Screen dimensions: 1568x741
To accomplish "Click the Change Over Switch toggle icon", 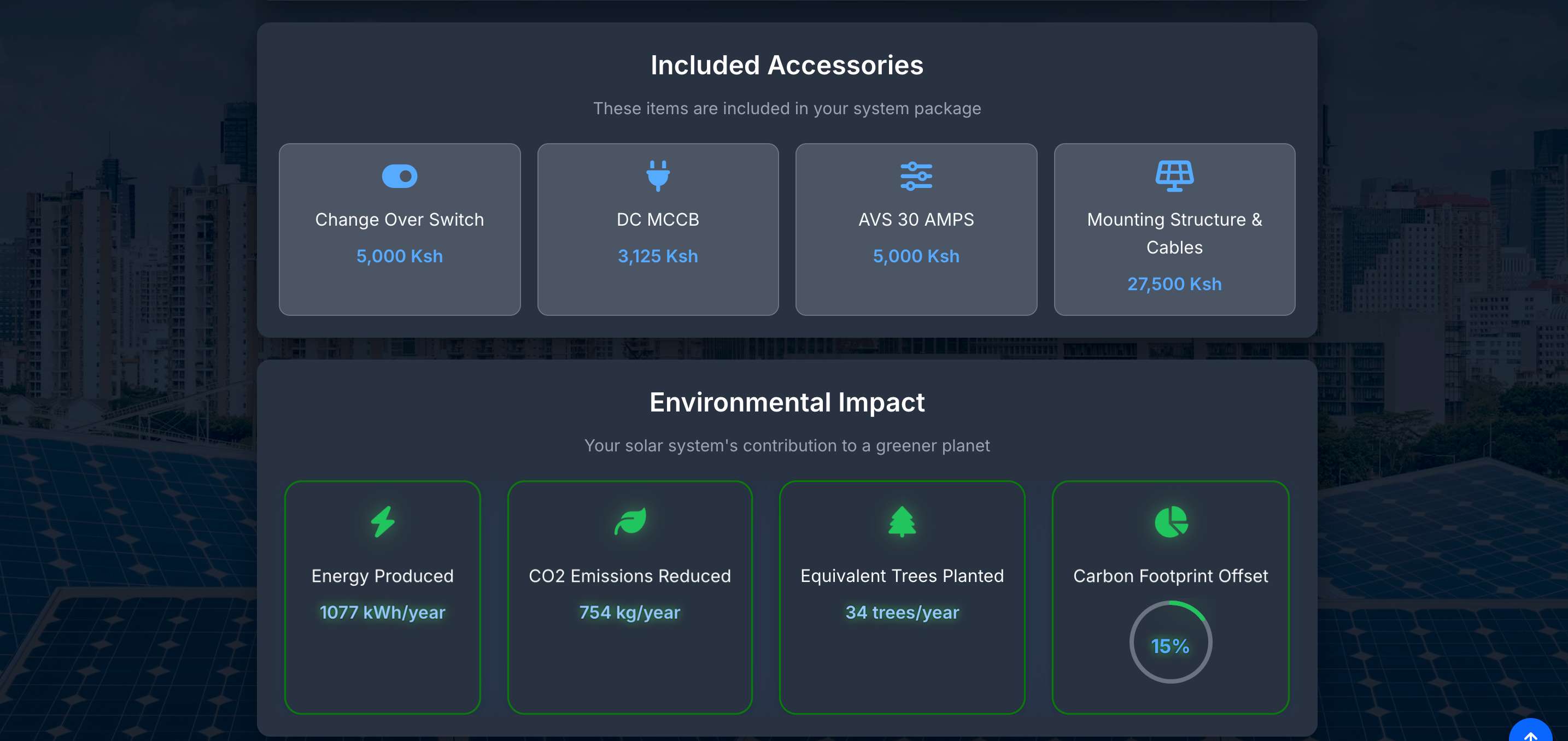I will [399, 177].
